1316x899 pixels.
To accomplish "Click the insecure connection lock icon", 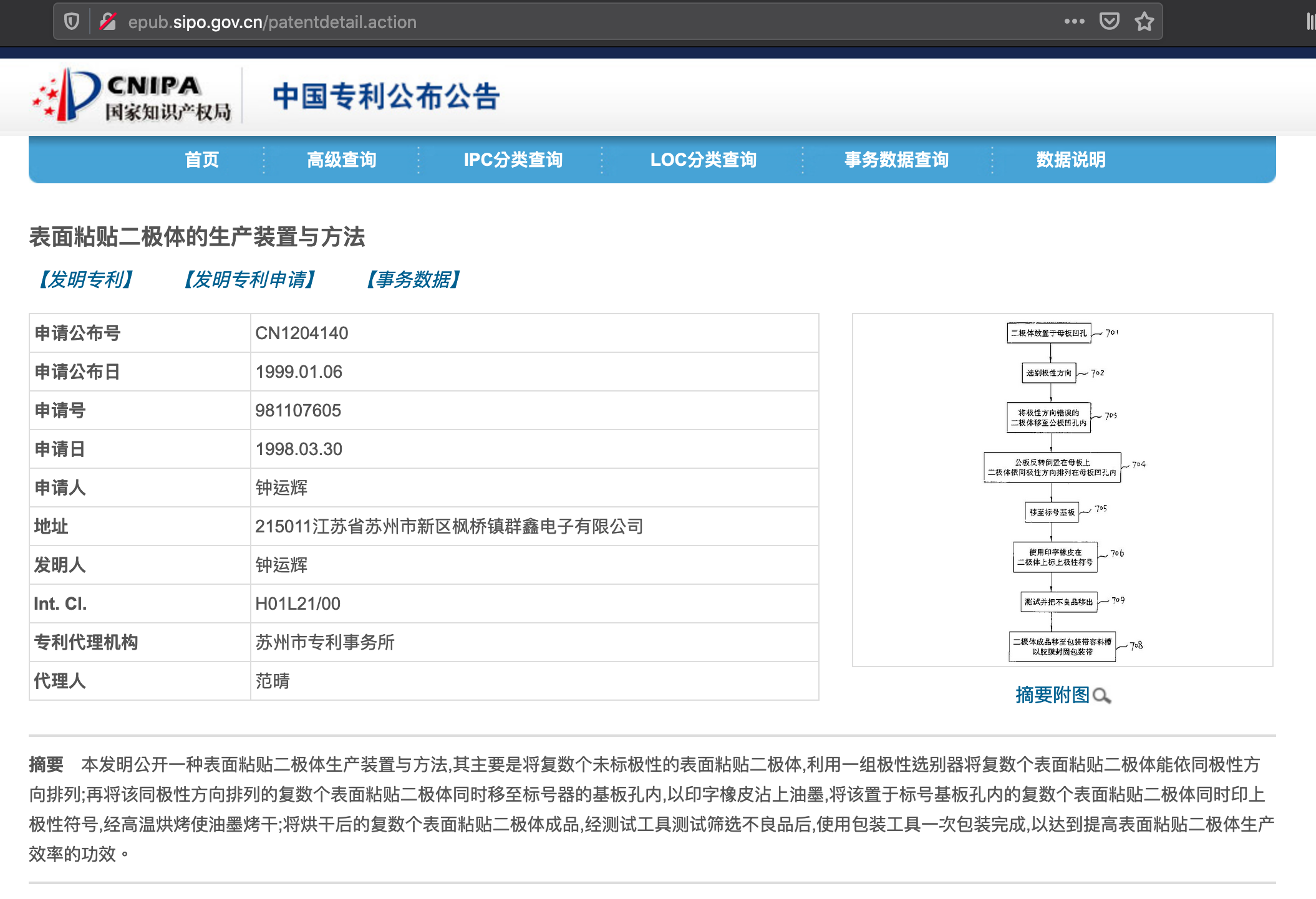I will [x=108, y=22].
